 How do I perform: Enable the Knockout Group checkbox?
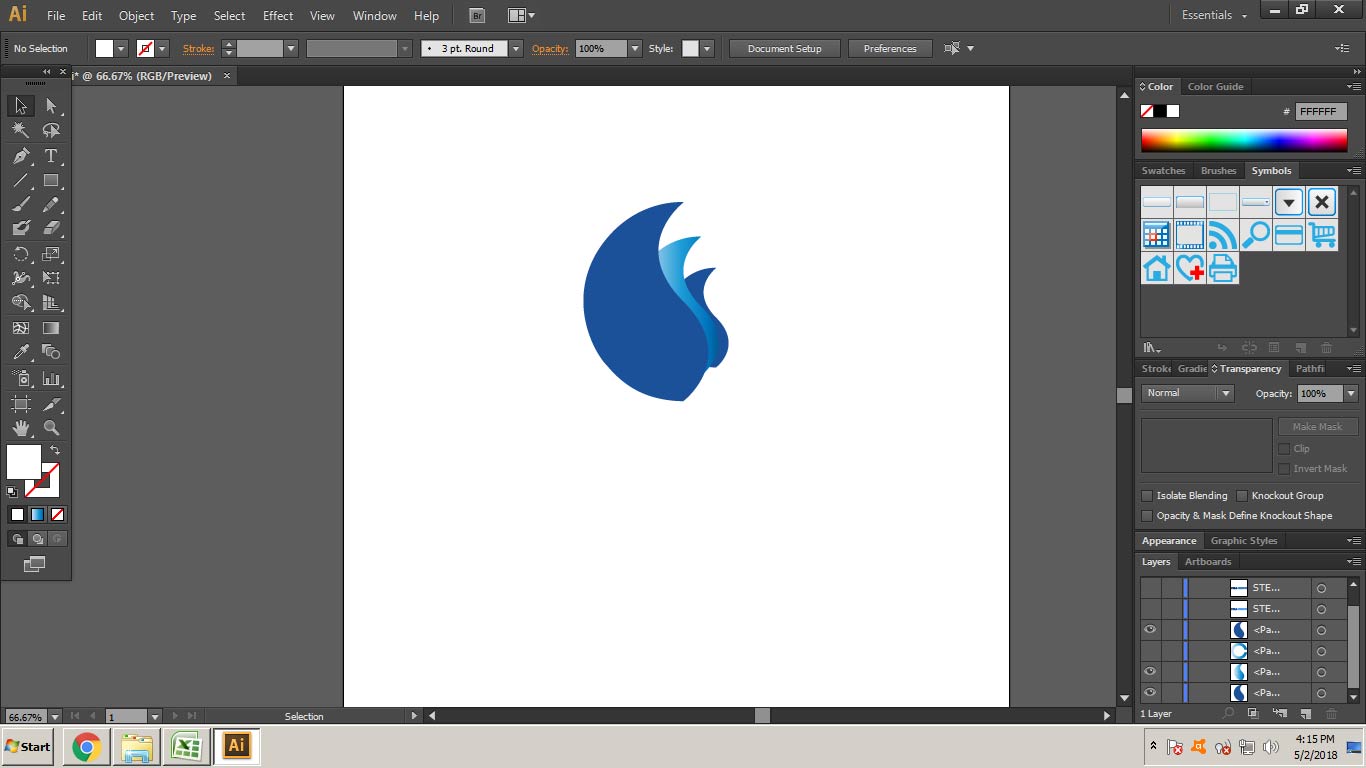coord(1242,496)
